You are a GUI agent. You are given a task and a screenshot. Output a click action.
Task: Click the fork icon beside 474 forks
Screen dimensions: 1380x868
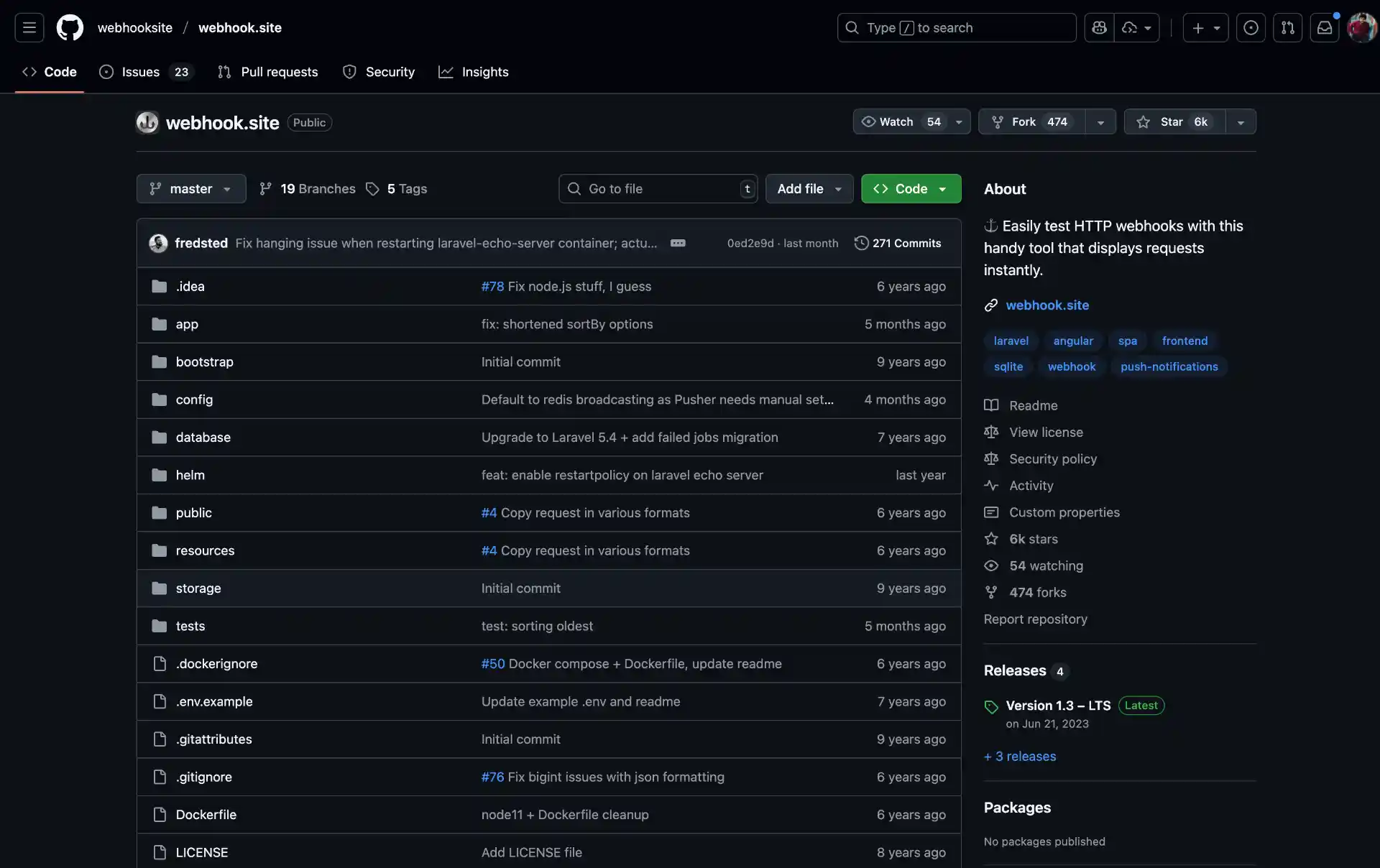pyautogui.click(x=991, y=592)
